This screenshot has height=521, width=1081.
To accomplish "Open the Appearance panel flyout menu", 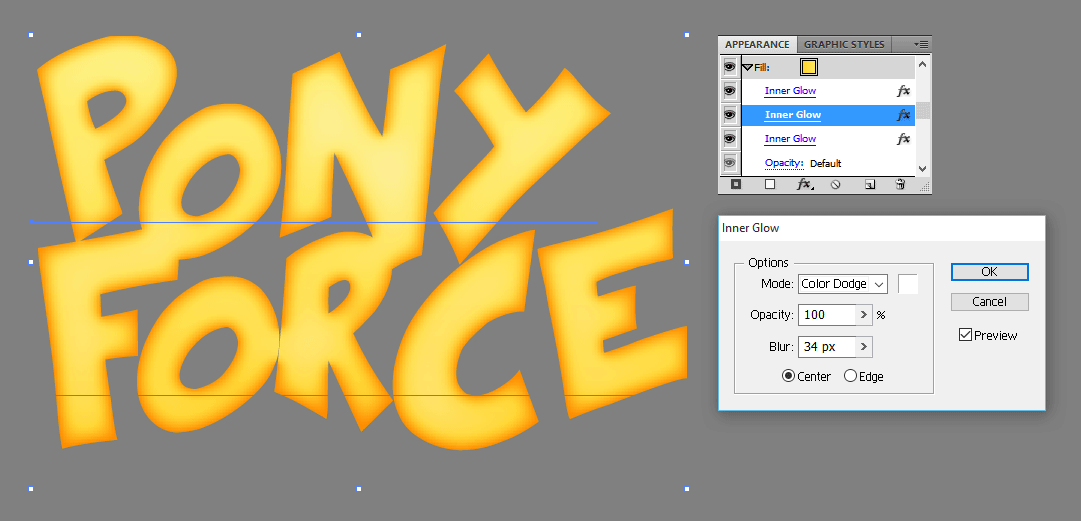I will 922,44.
